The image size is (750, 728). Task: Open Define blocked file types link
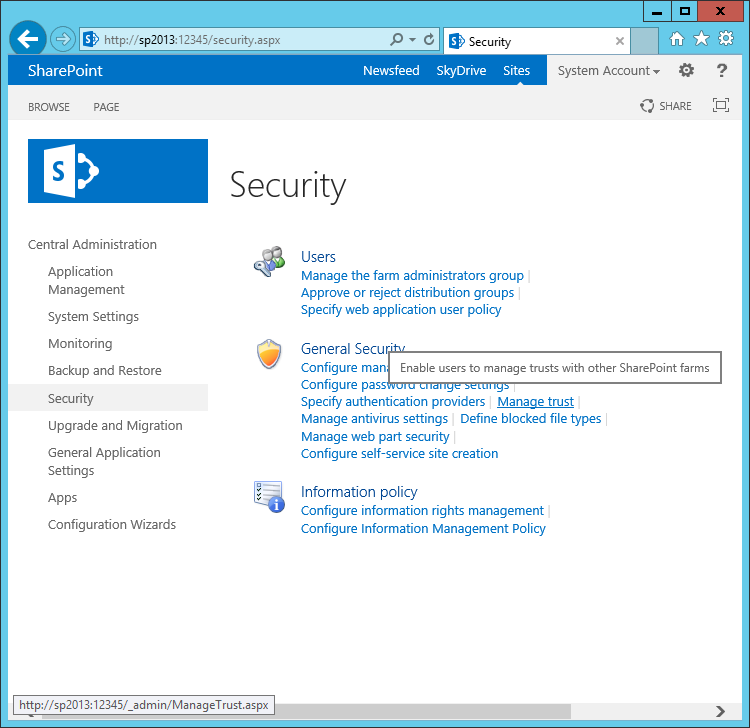[530, 419]
